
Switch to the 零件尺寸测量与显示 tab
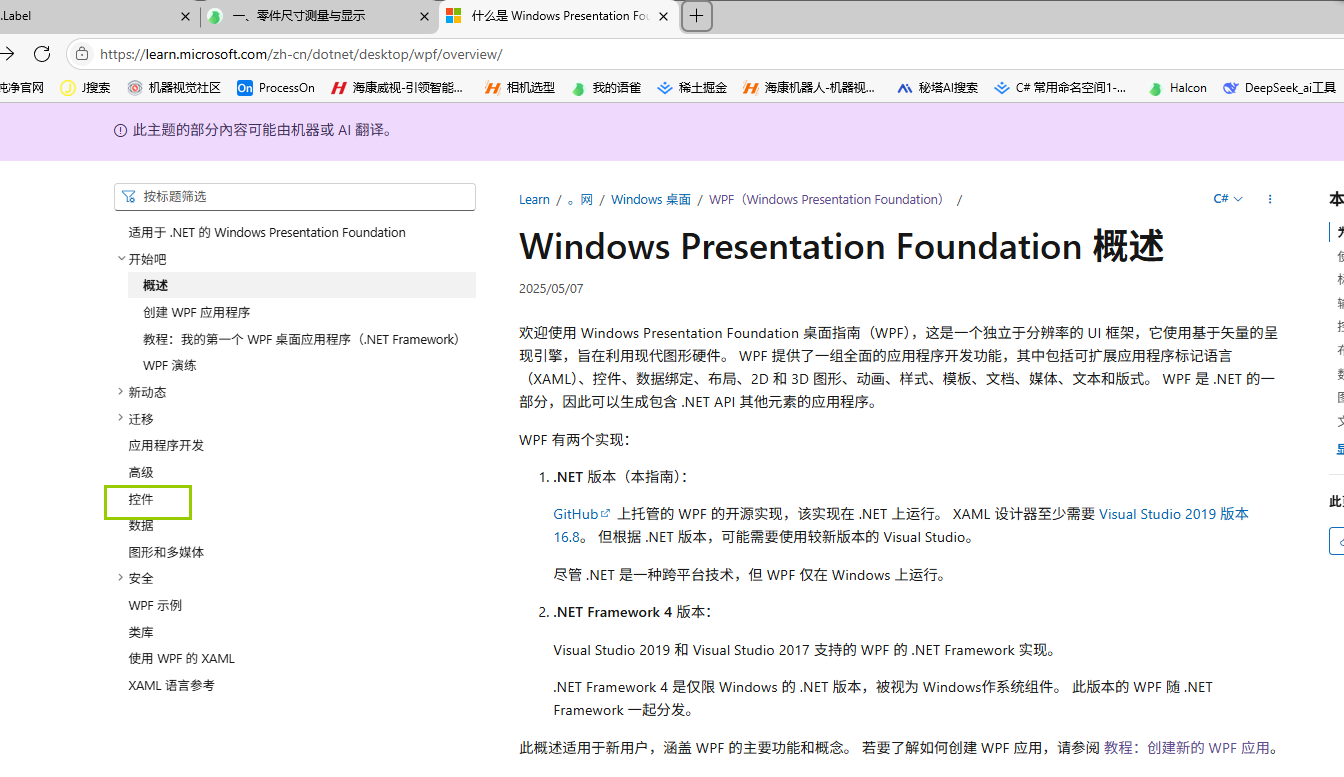[x=320, y=16]
